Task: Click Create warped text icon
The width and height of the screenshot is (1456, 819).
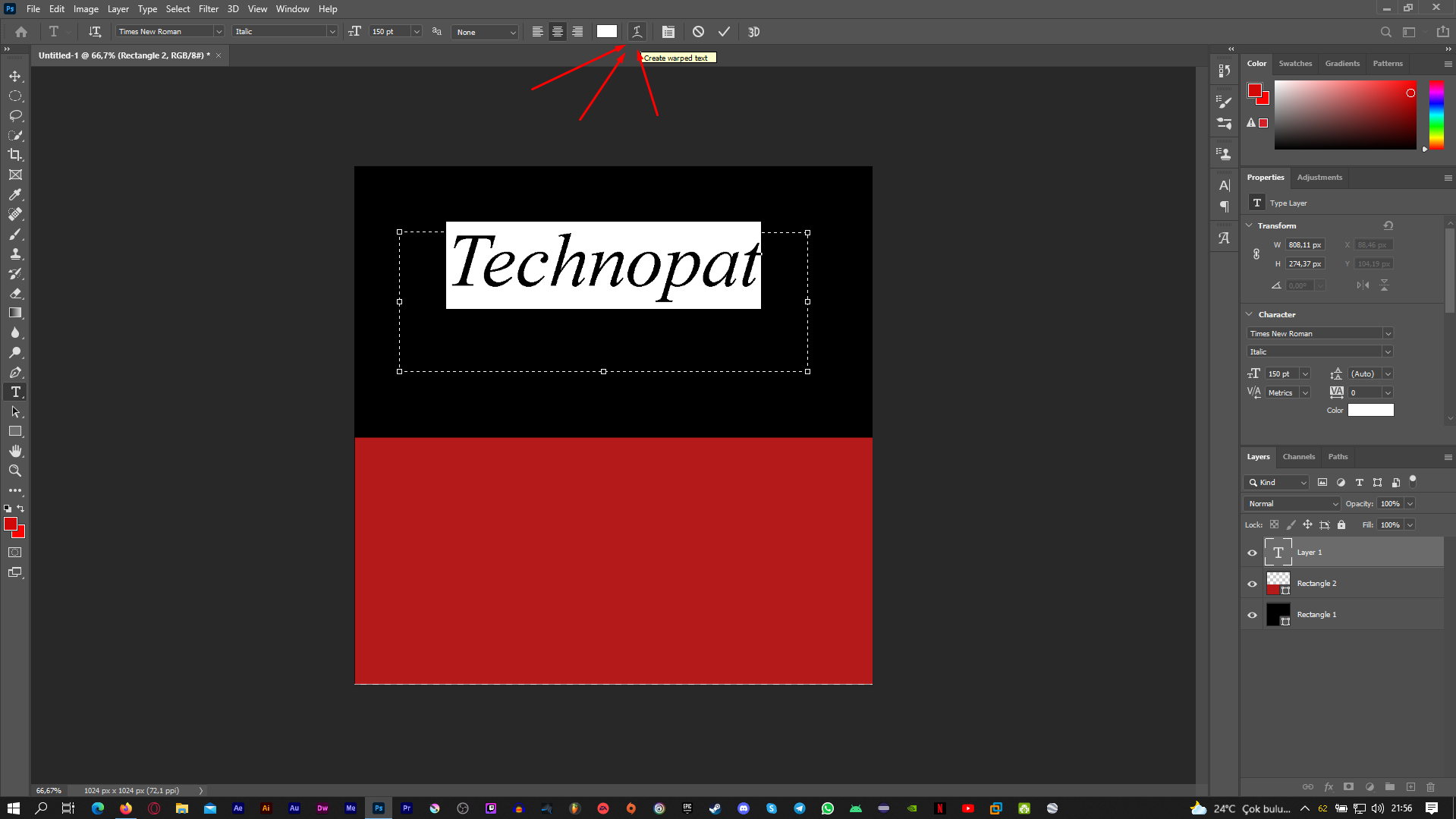Action: (637, 32)
